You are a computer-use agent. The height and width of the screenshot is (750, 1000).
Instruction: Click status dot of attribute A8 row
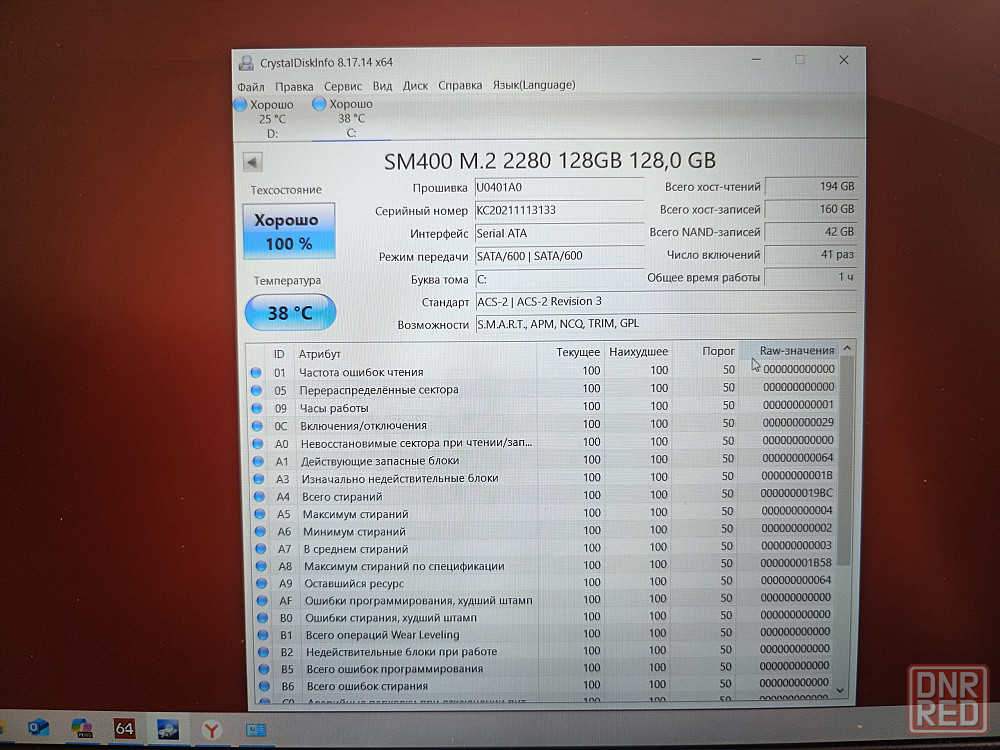click(261, 566)
